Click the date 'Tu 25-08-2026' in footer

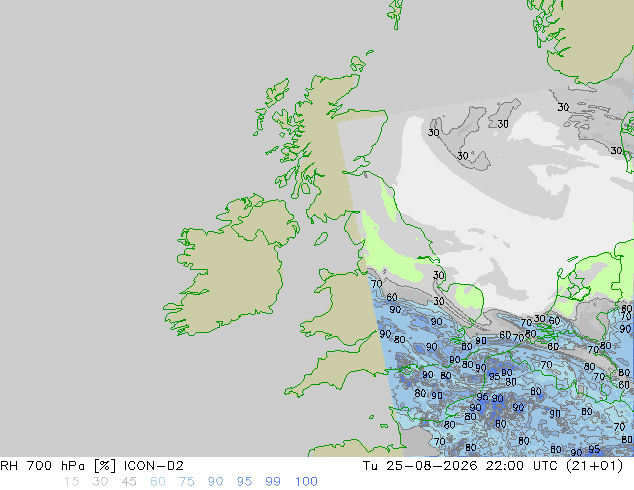click(420, 466)
